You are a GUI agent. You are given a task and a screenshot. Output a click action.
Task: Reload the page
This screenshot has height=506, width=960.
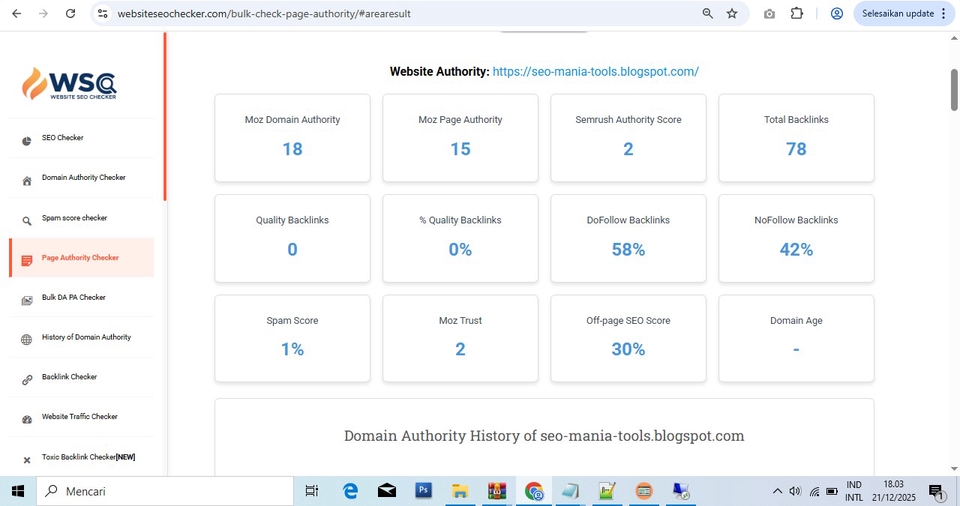pos(70,14)
